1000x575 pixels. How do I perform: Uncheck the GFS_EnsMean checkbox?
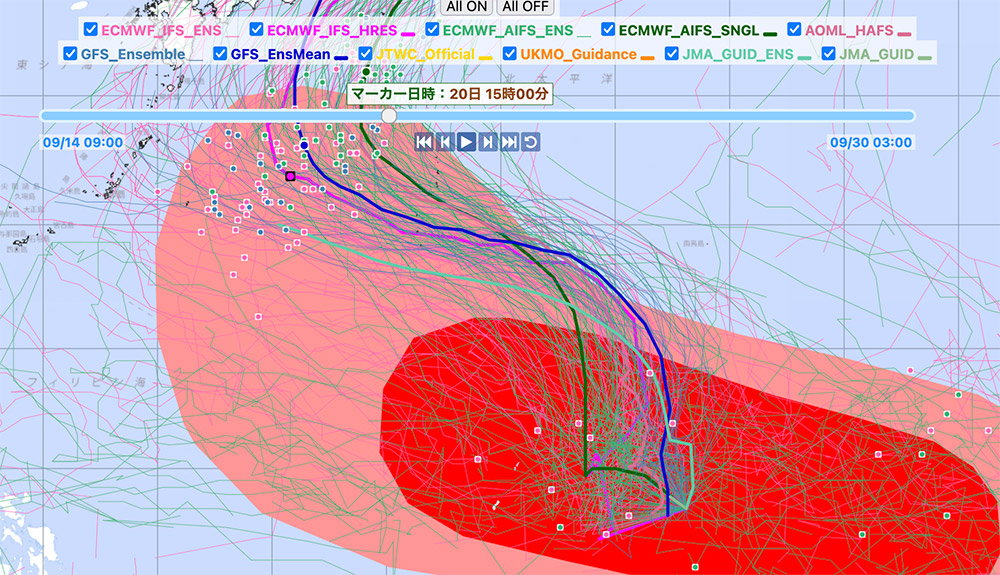click(220, 54)
